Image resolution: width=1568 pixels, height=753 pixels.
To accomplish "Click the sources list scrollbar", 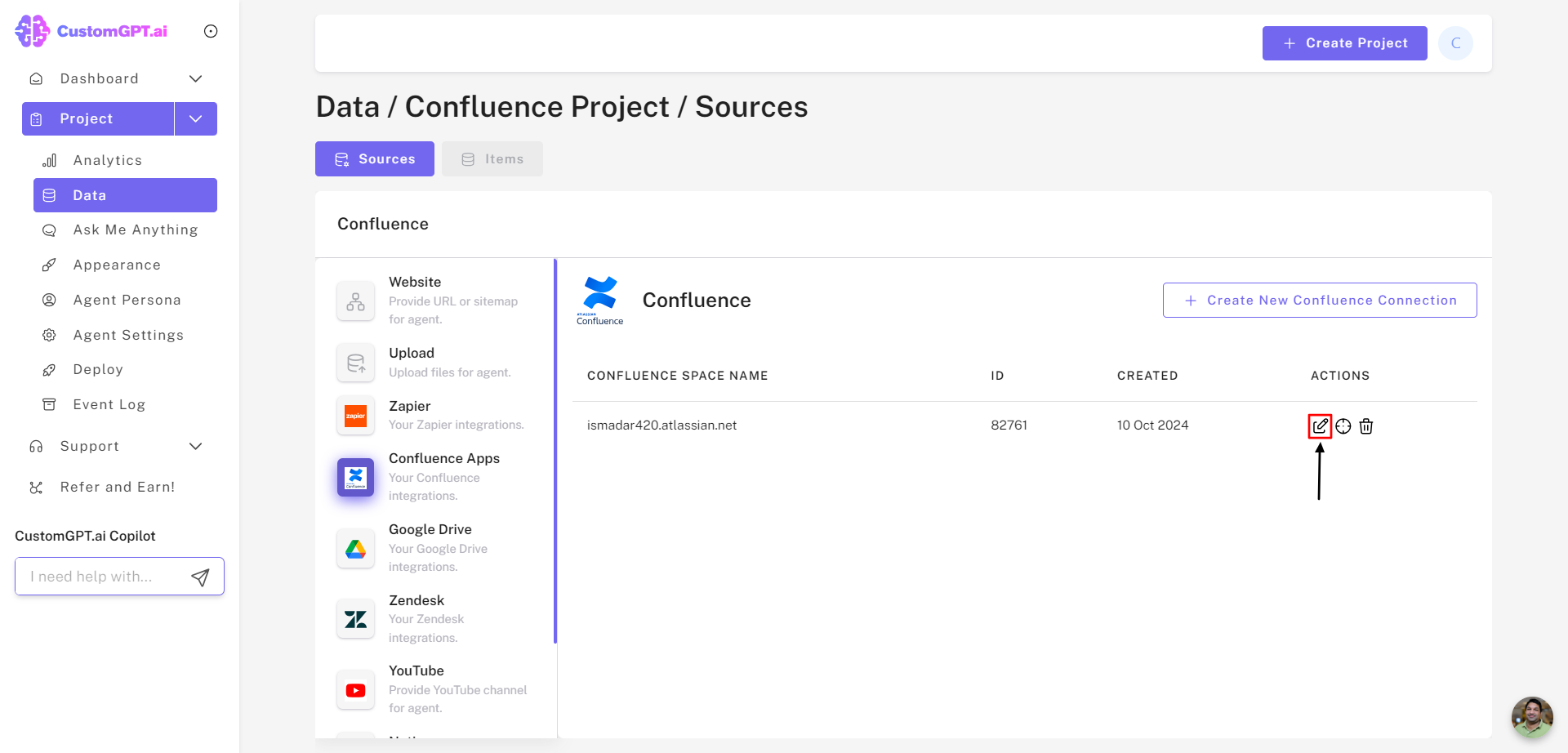I will click(555, 451).
